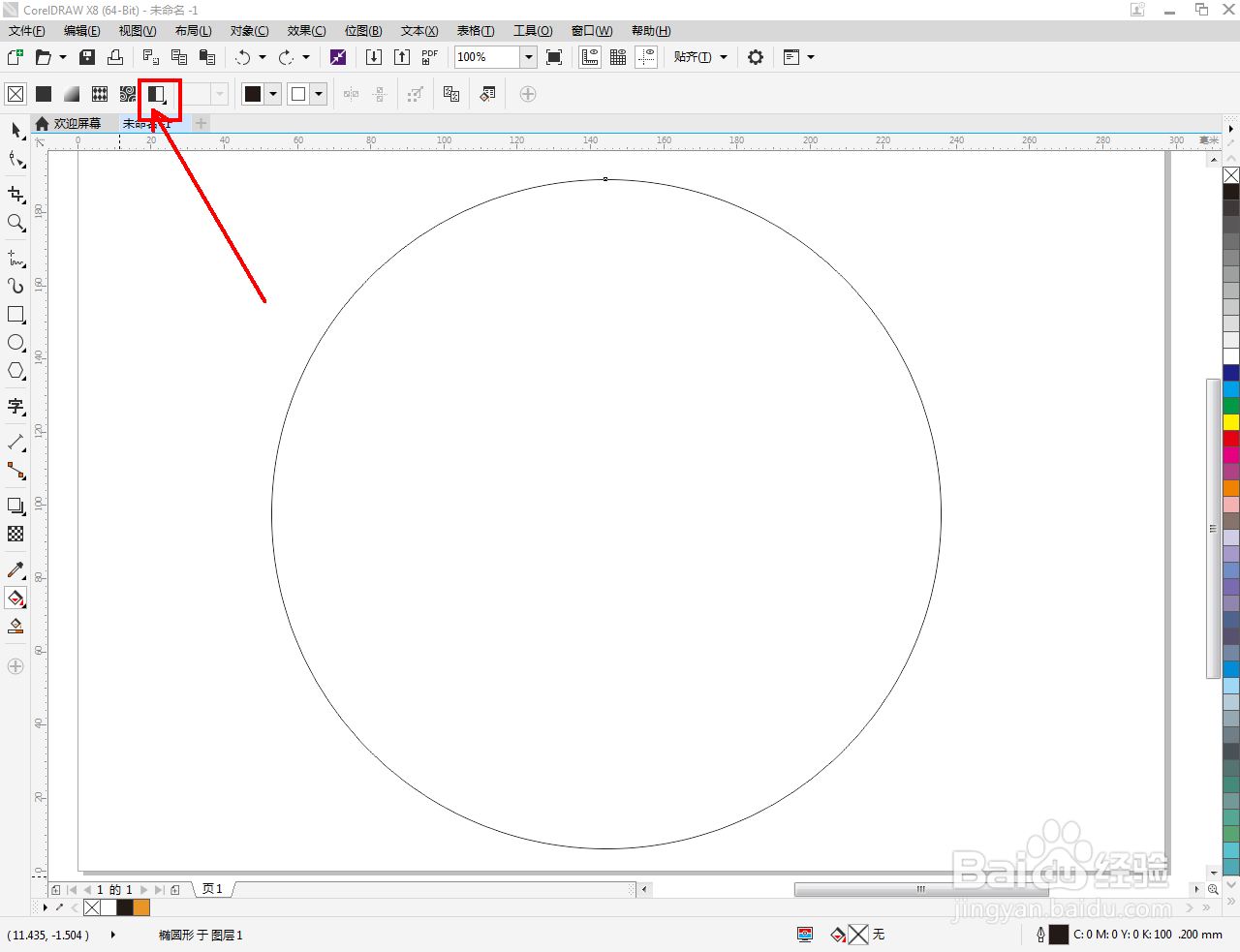Select the Freehand drawing tool
Image resolution: width=1240 pixels, height=952 pixels.
(x=15, y=258)
